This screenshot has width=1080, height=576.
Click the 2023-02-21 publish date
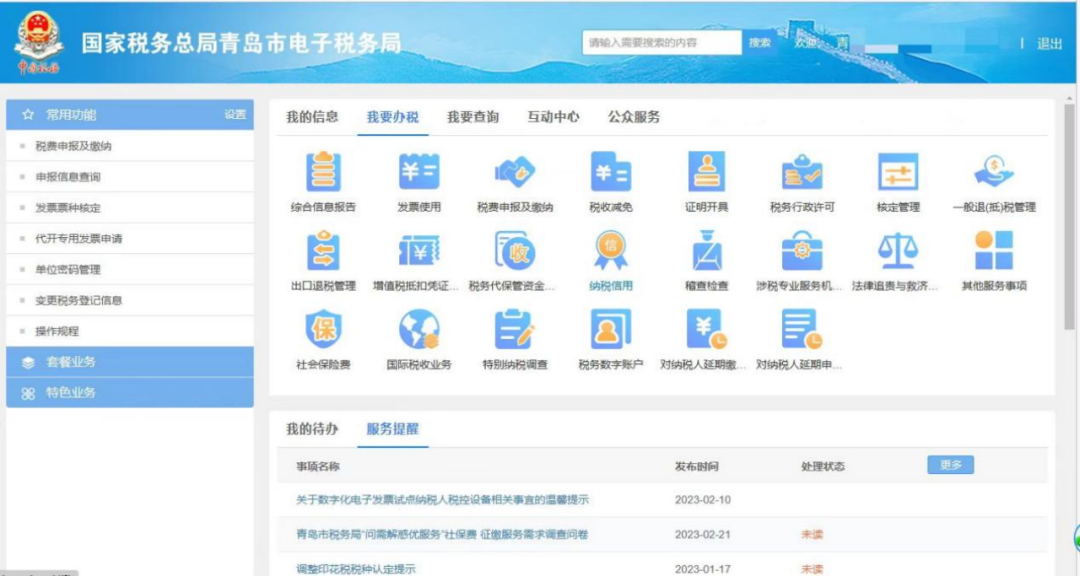coord(703,535)
